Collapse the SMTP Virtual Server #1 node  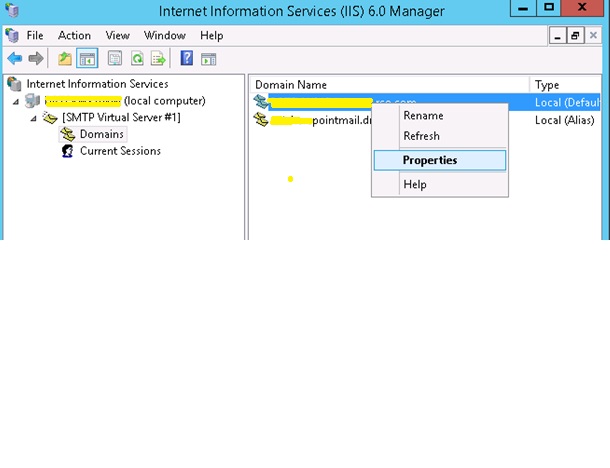[33, 118]
